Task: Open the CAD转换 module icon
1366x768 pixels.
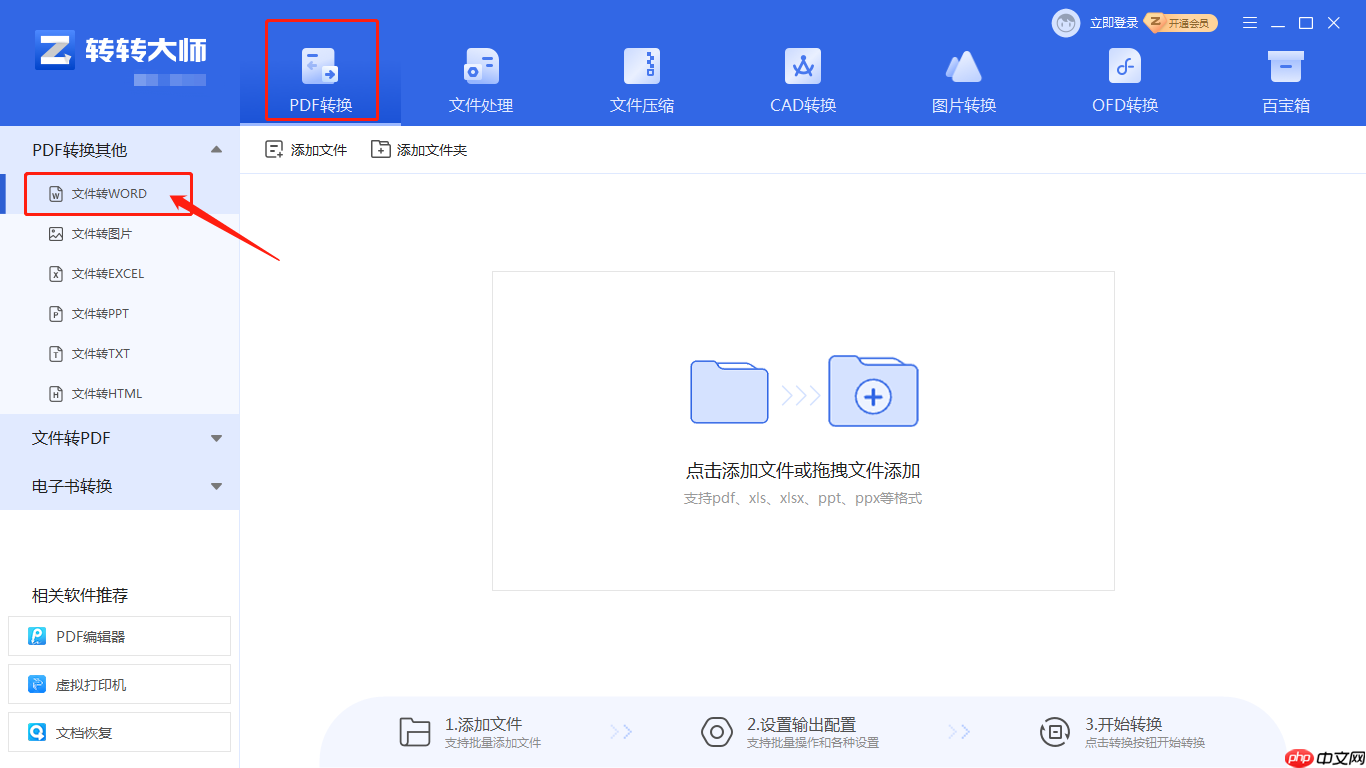Action: [x=802, y=66]
